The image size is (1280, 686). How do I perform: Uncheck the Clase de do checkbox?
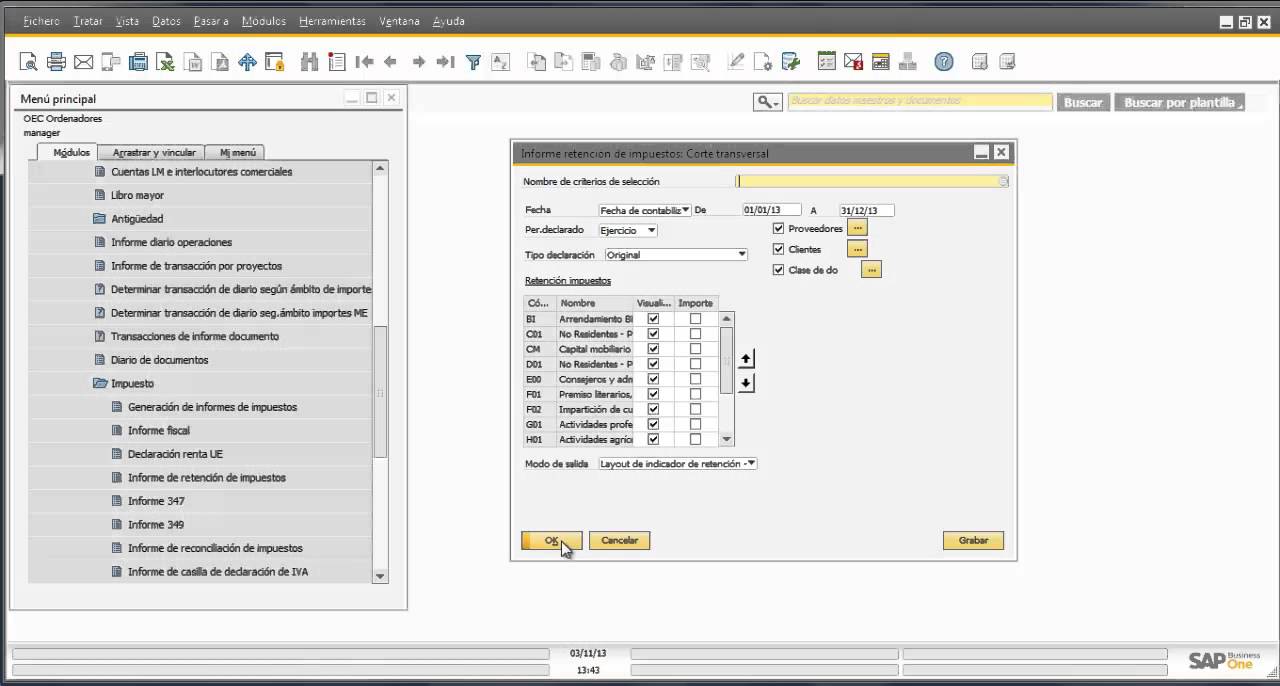pos(779,270)
